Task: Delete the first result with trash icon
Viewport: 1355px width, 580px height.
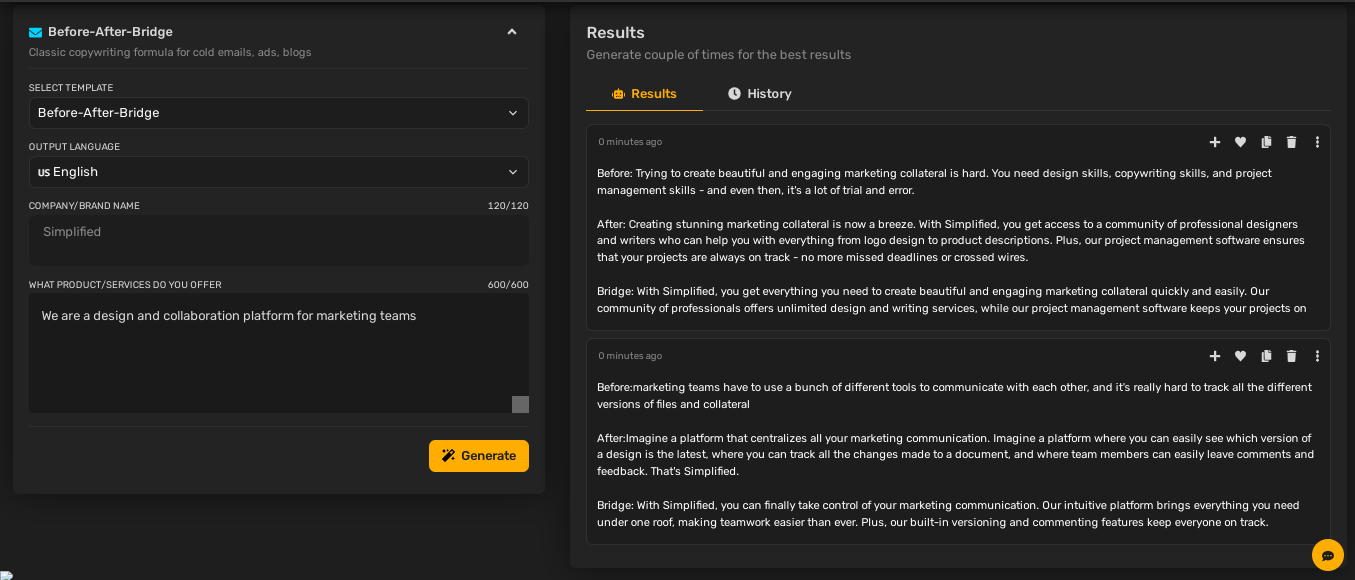Action: 1291,142
